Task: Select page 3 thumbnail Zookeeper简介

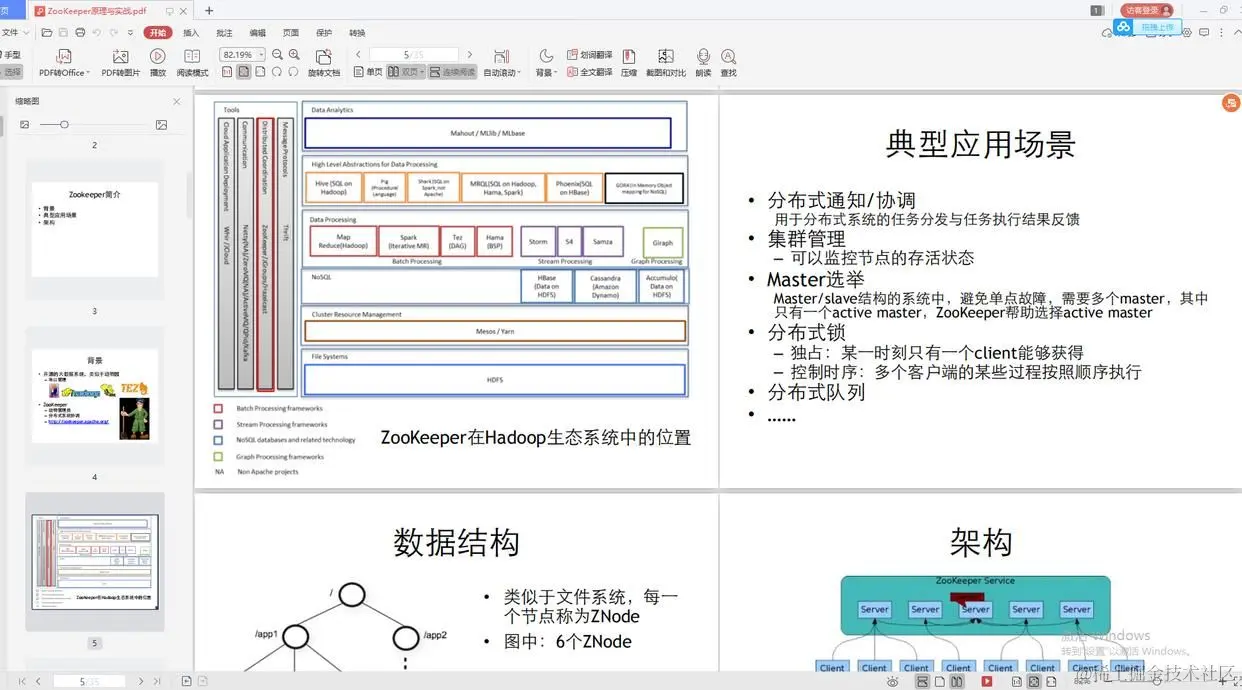Action: click(95, 230)
